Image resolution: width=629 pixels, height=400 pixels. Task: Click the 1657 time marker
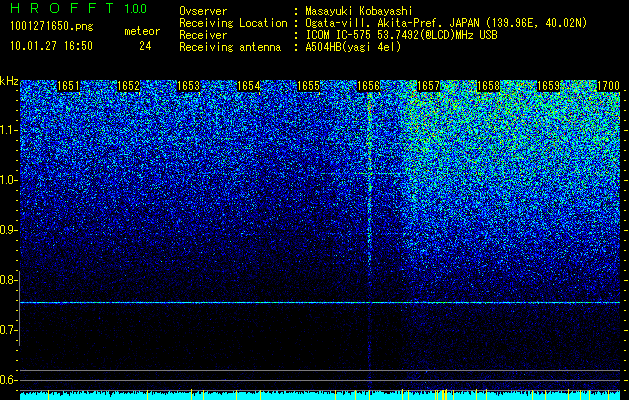point(428,86)
